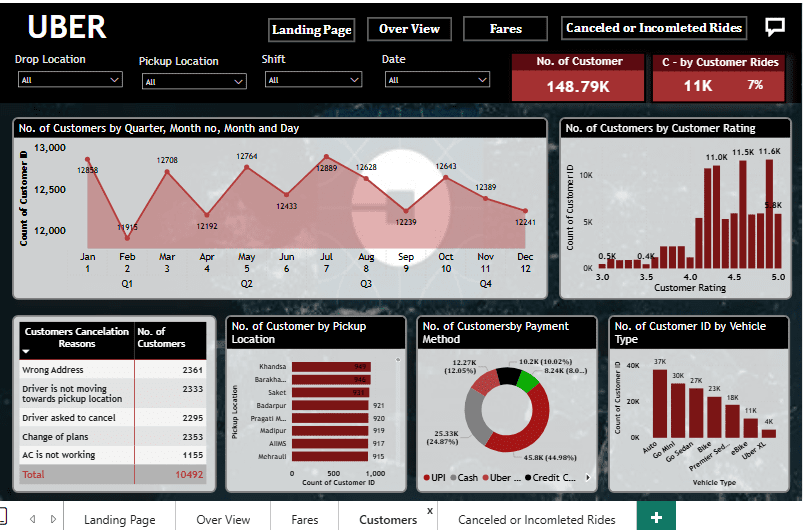Click Canceled or Incomleted Rides top button
803x530 pixels.
654,28
